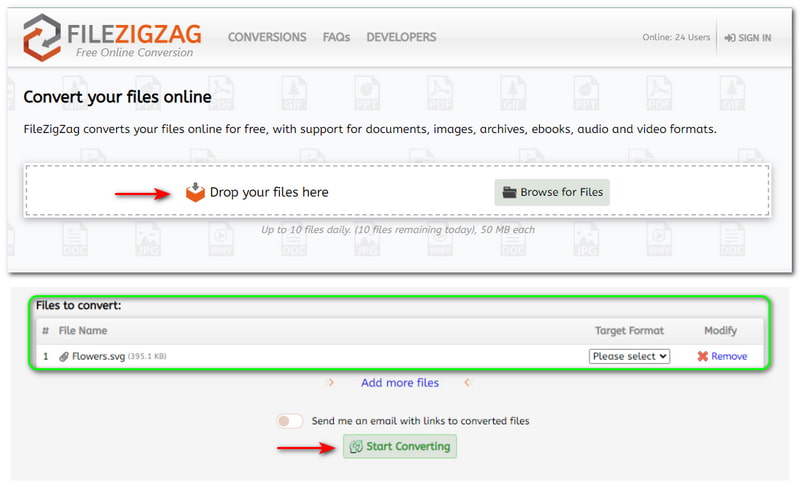Enable the email links toggle switch
800x496 pixels.
(289, 421)
